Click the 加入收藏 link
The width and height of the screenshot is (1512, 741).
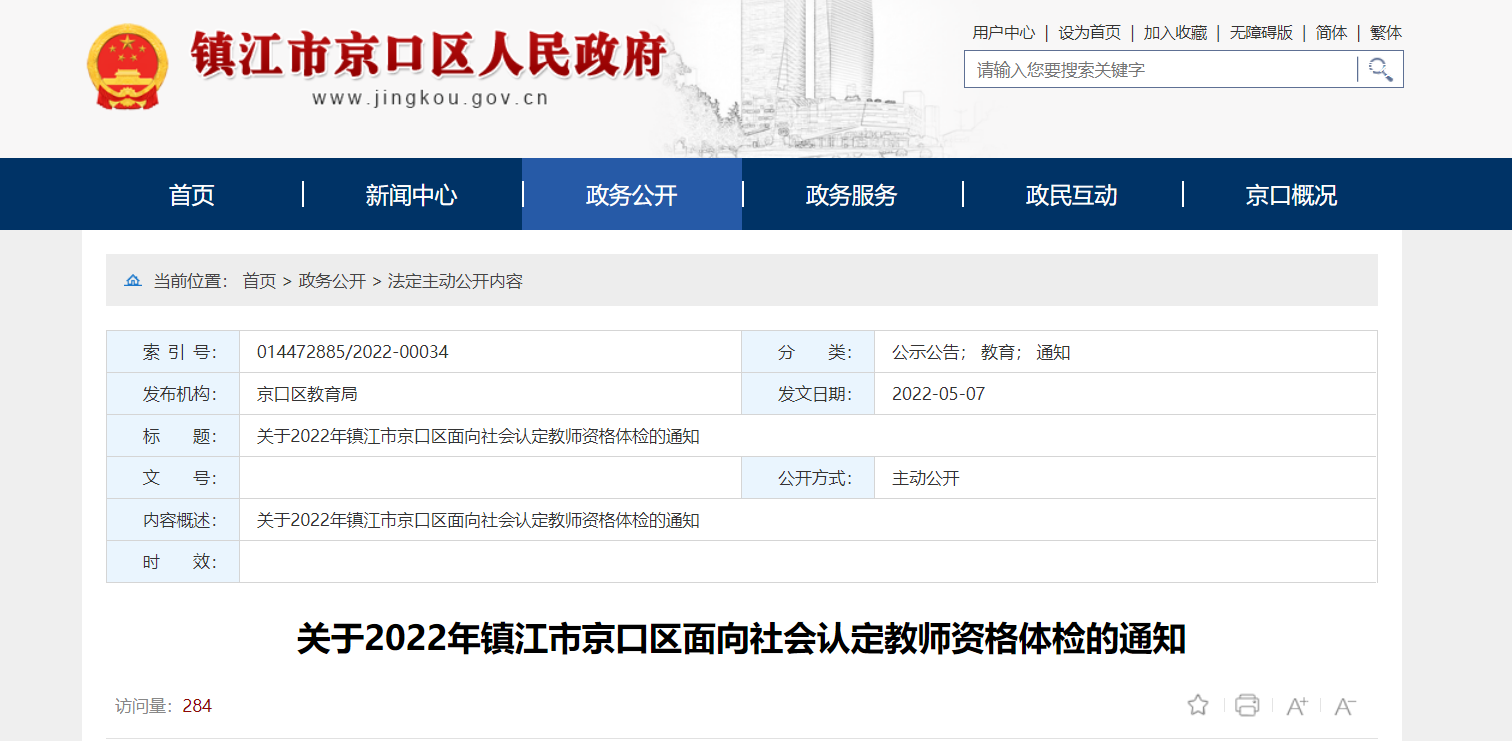[1175, 33]
